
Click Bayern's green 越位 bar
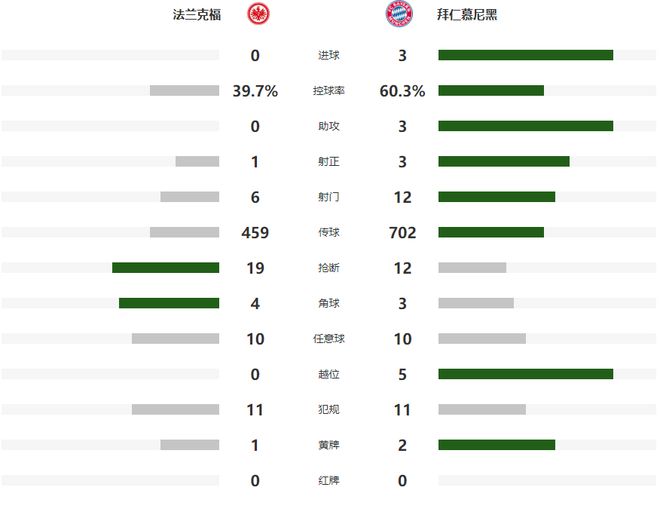tap(525, 374)
